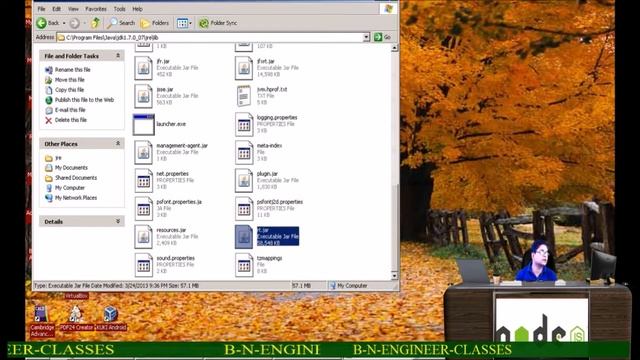Click the KUKI Android desktop icon
This screenshot has width=640, height=360.
point(111,318)
